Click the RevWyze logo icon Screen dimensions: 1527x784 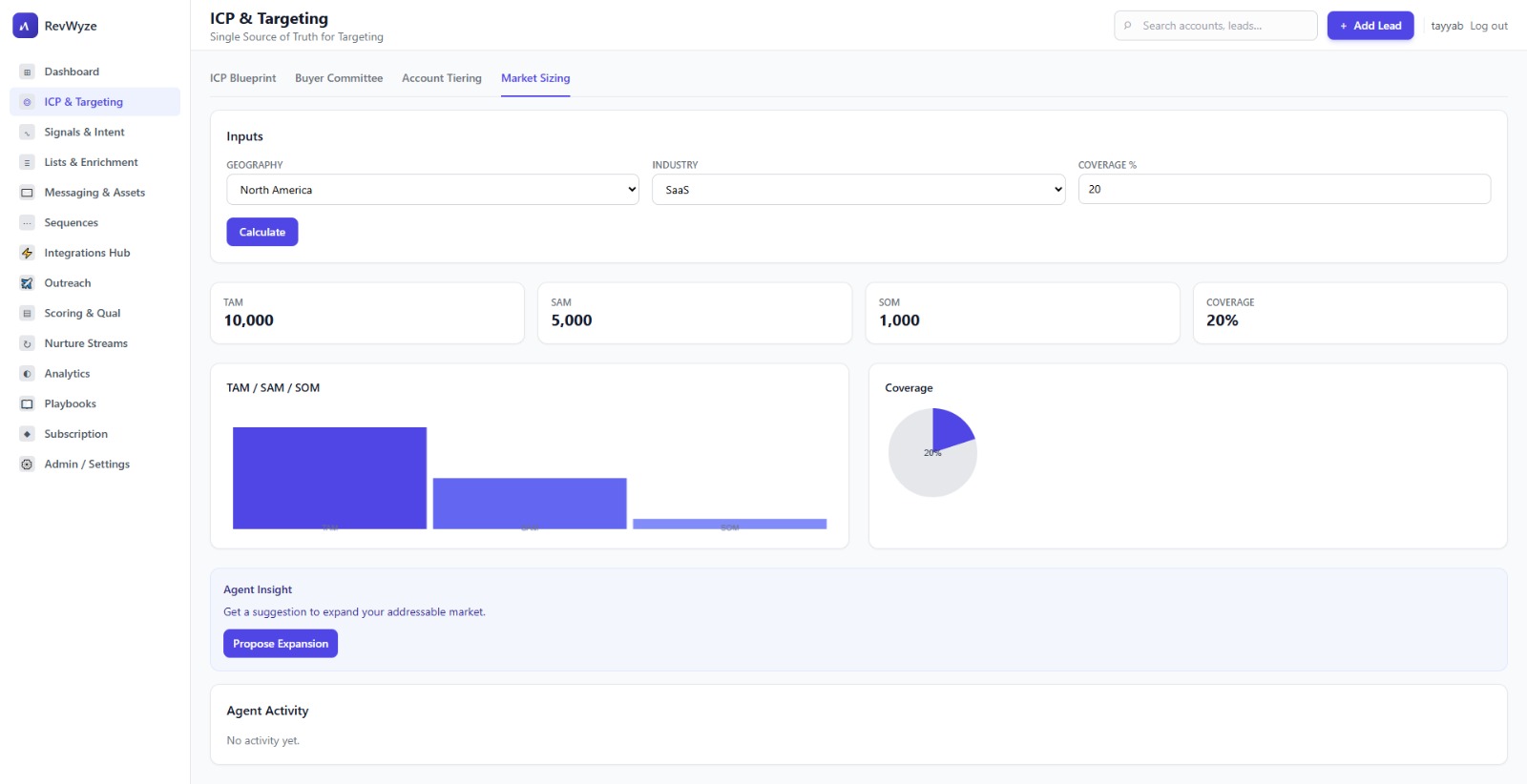click(25, 26)
